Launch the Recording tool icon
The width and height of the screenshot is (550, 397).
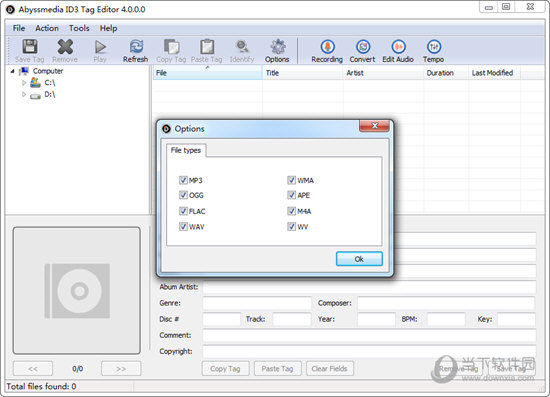328,47
